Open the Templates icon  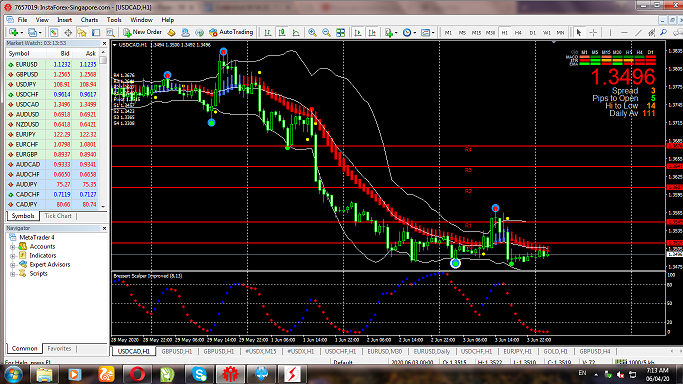tap(425, 33)
